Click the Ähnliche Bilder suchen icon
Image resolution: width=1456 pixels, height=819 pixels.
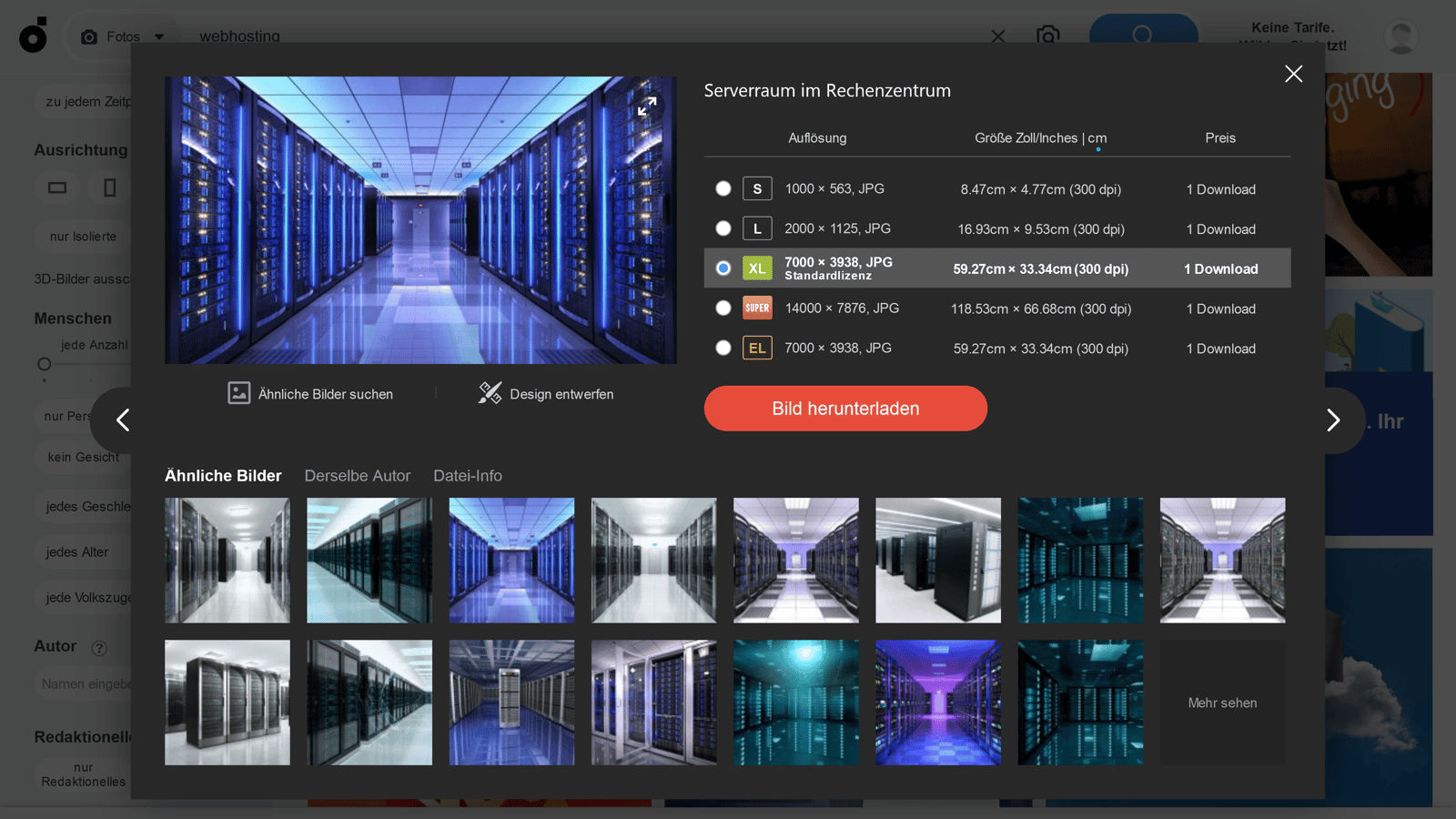[x=238, y=393]
